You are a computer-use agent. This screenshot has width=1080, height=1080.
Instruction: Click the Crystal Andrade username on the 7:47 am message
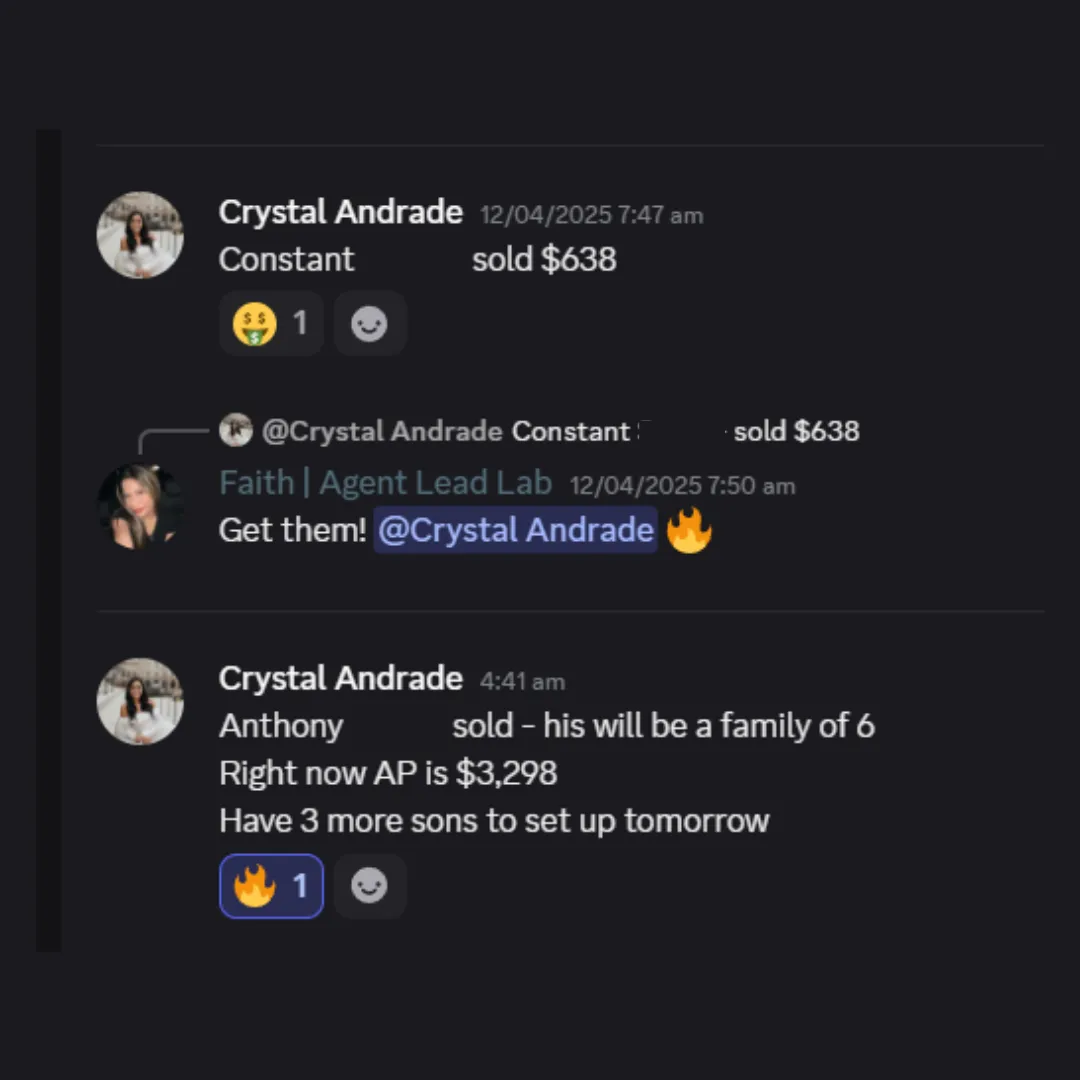point(340,212)
